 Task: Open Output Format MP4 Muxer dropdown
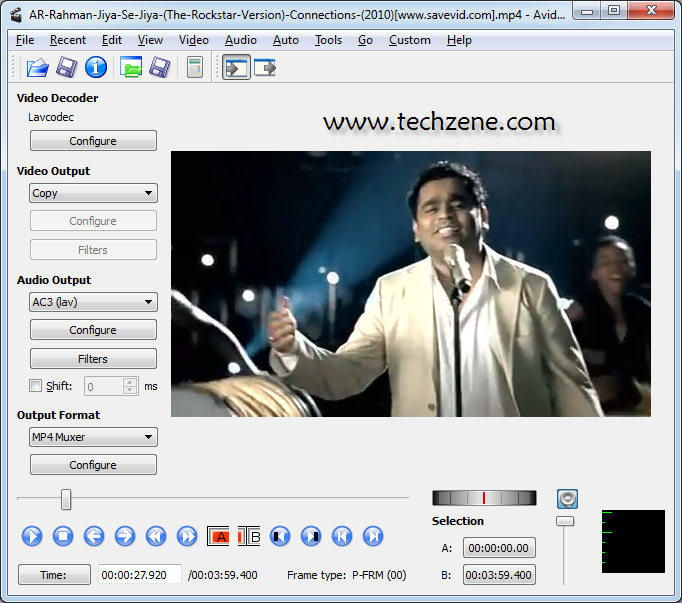click(x=94, y=437)
